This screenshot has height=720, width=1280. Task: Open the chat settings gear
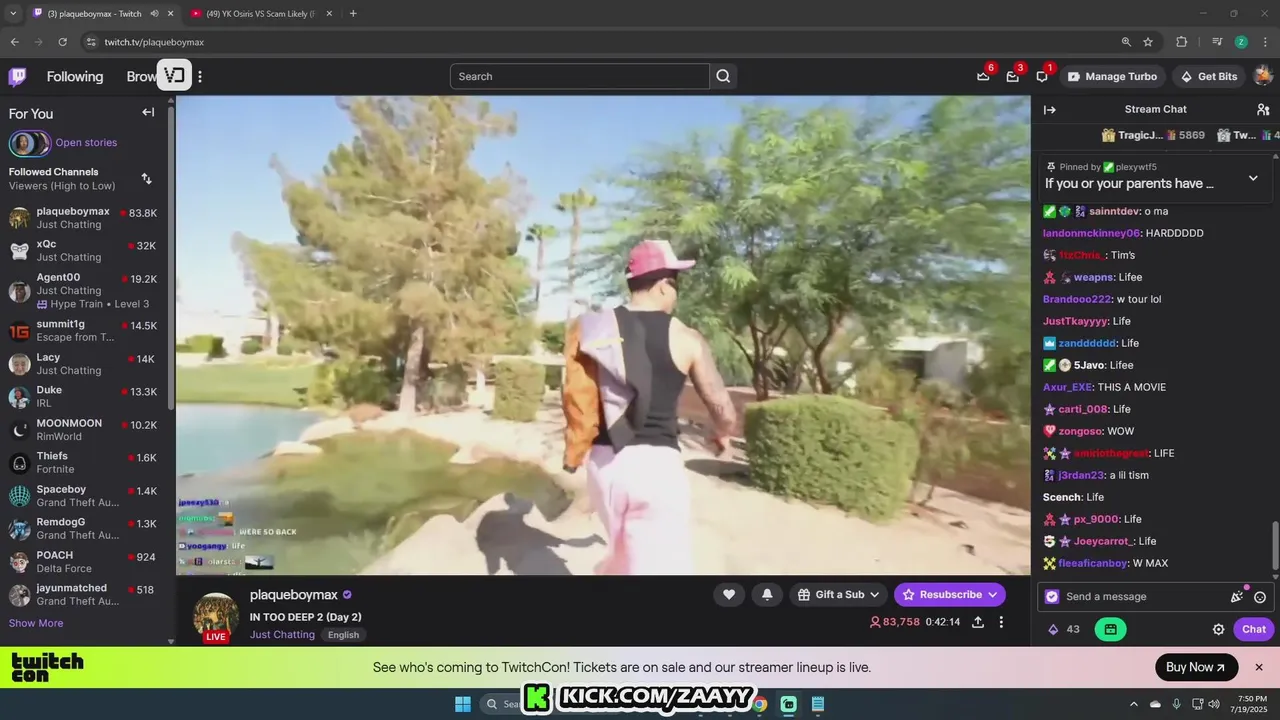pyautogui.click(x=1218, y=629)
